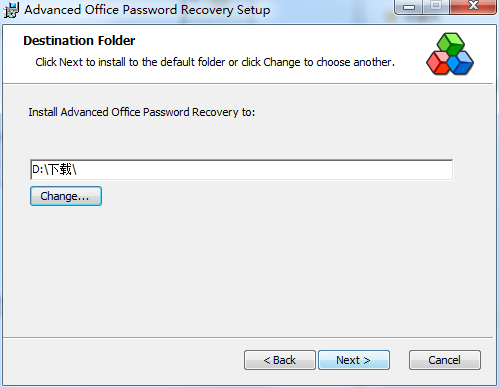Click the installer icon in the title bar

[x=11, y=10]
